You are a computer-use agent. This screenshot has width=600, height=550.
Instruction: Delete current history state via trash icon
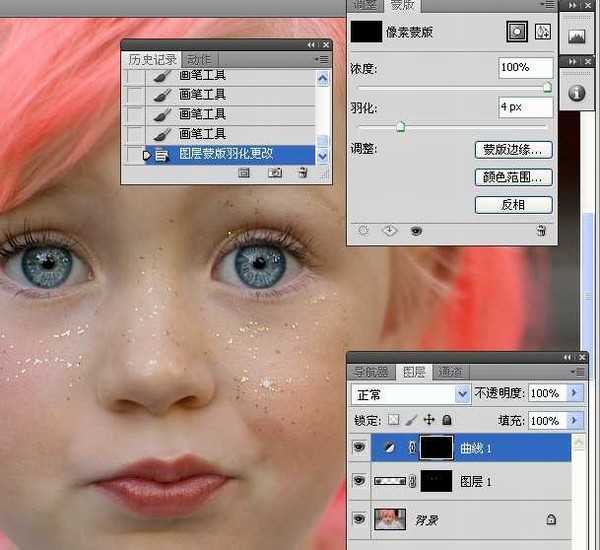[x=302, y=173]
